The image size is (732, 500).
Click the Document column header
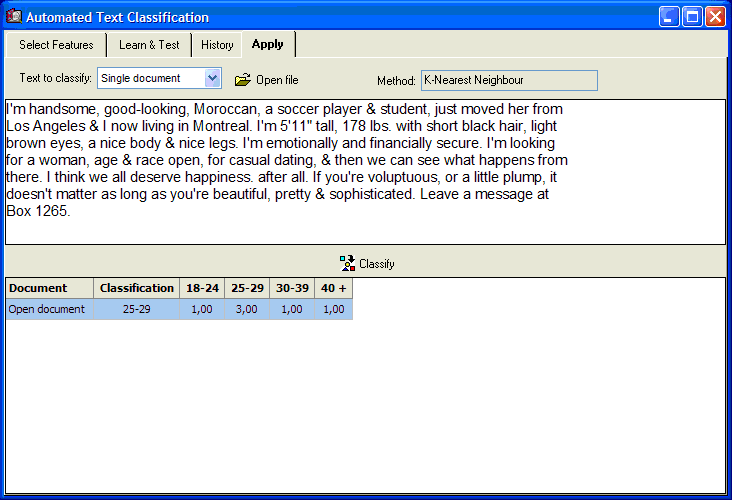pyautogui.click(x=50, y=288)
